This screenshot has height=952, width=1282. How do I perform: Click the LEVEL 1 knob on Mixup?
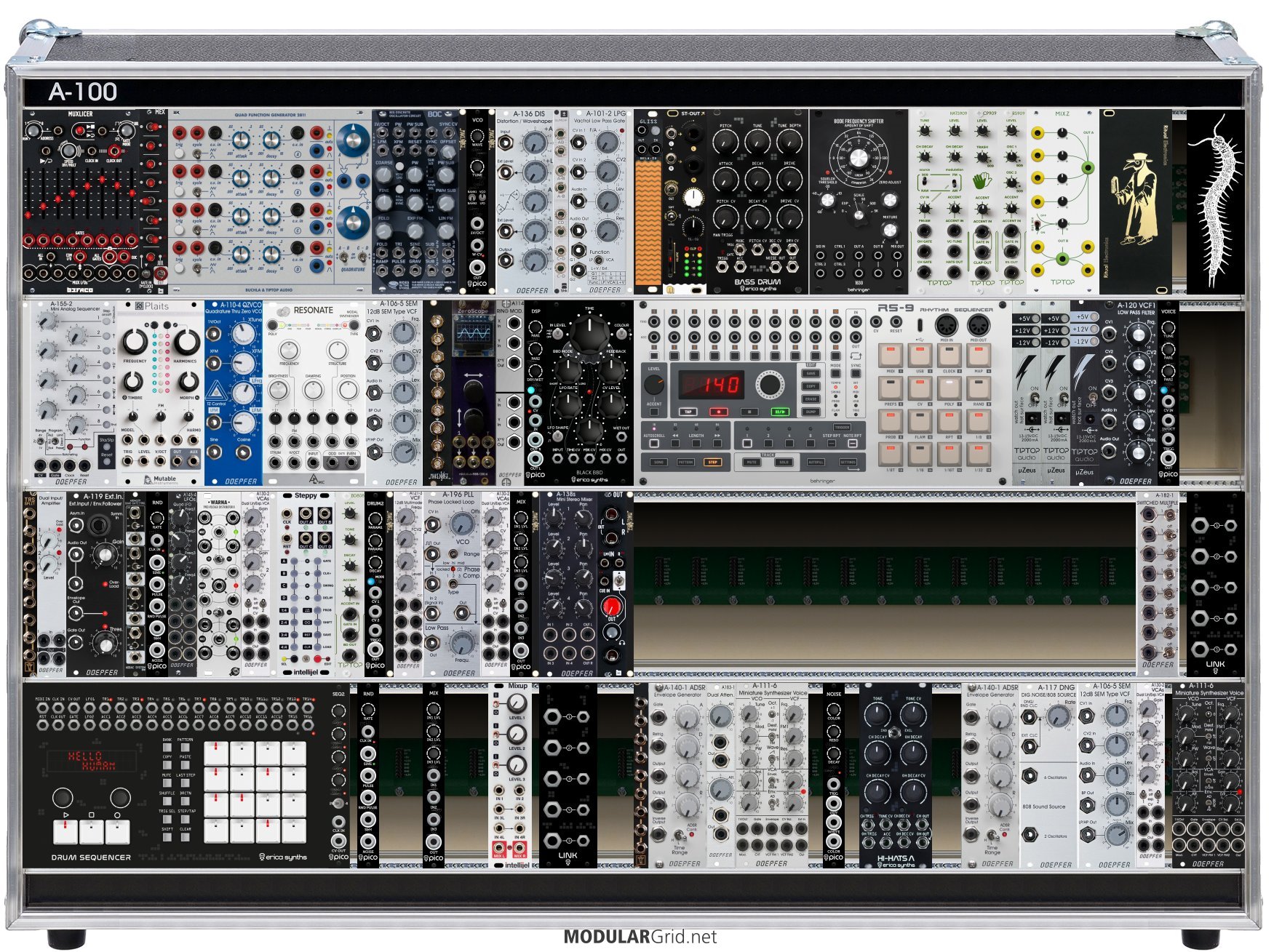516,703
